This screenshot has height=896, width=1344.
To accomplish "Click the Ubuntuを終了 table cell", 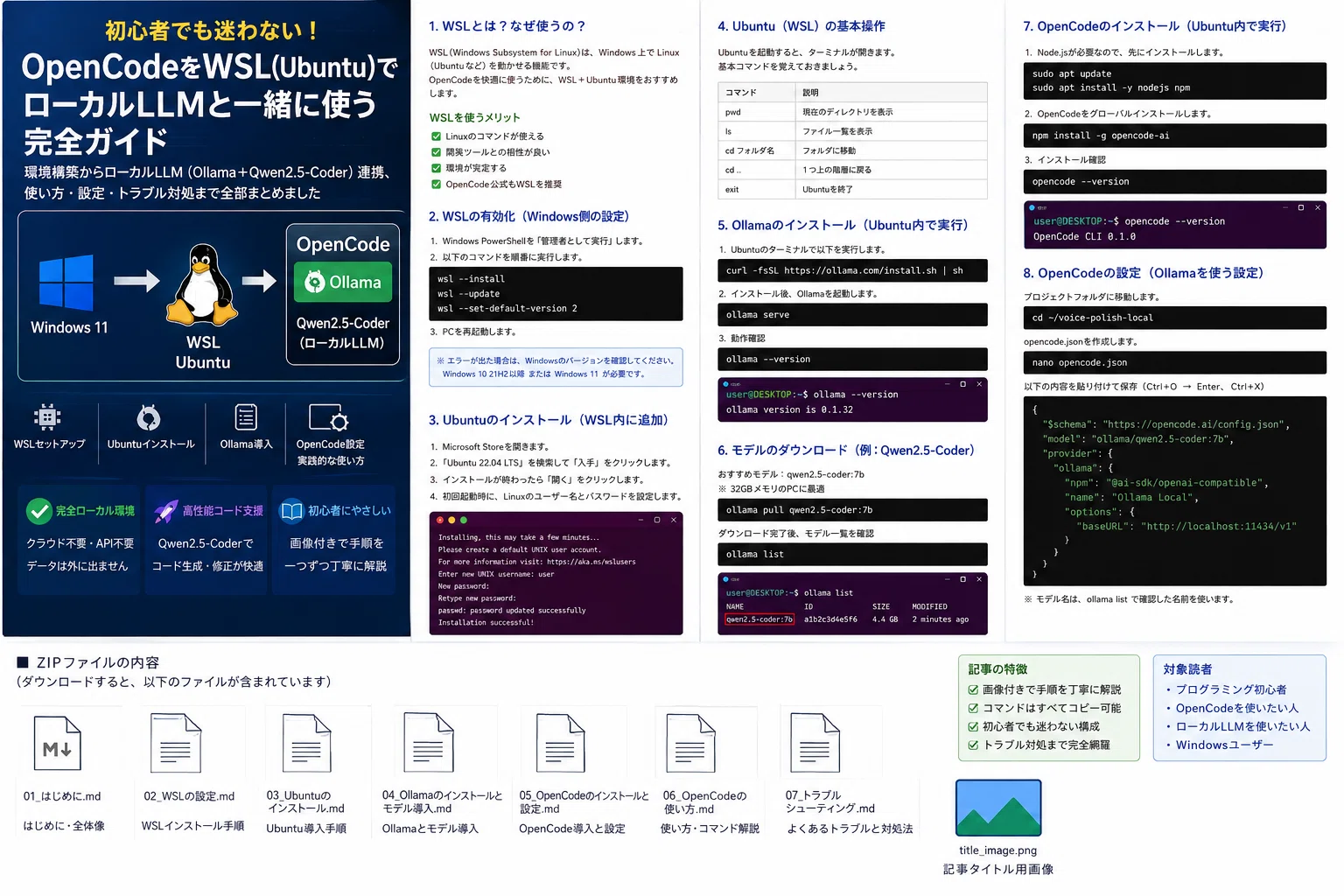I will pyautogui.click(x=892, y=189).
